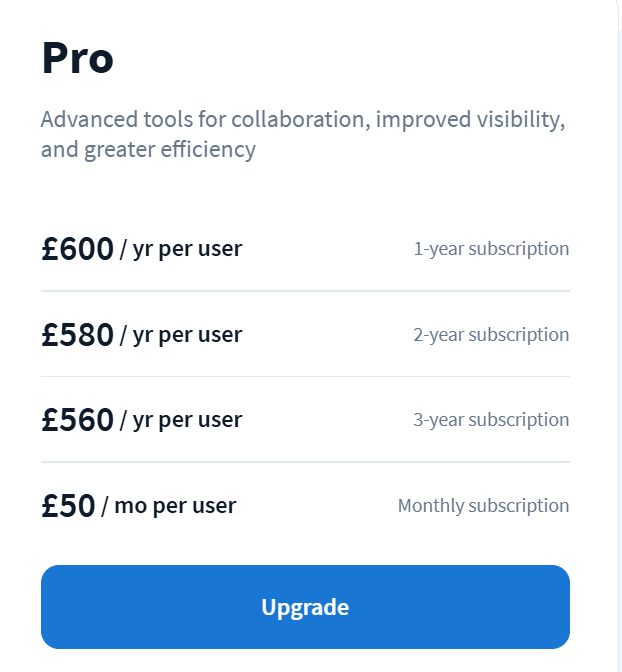Click the £560 price
This screenshot has width=622, height=672.
77,420
